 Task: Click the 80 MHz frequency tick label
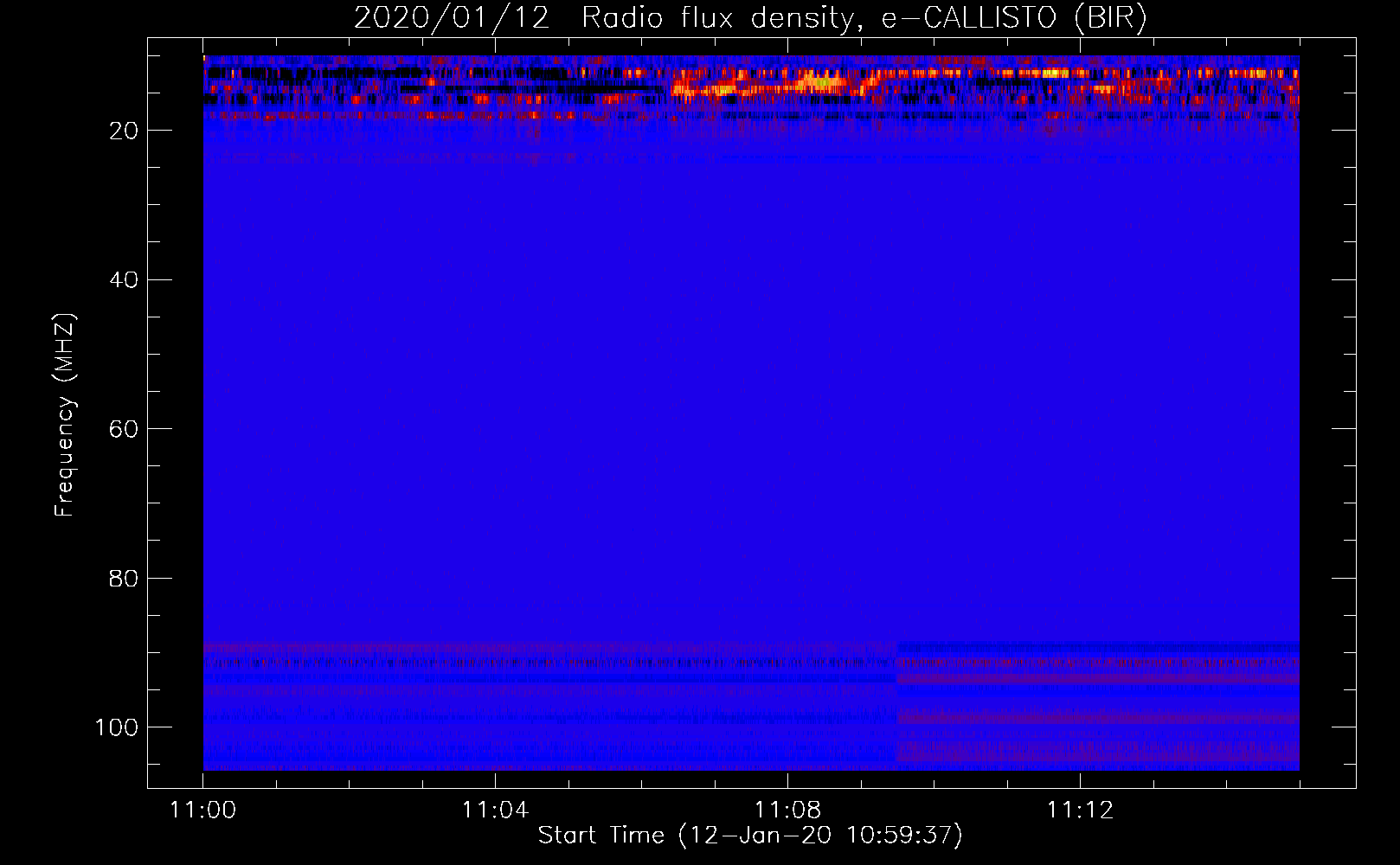(124, 579)
